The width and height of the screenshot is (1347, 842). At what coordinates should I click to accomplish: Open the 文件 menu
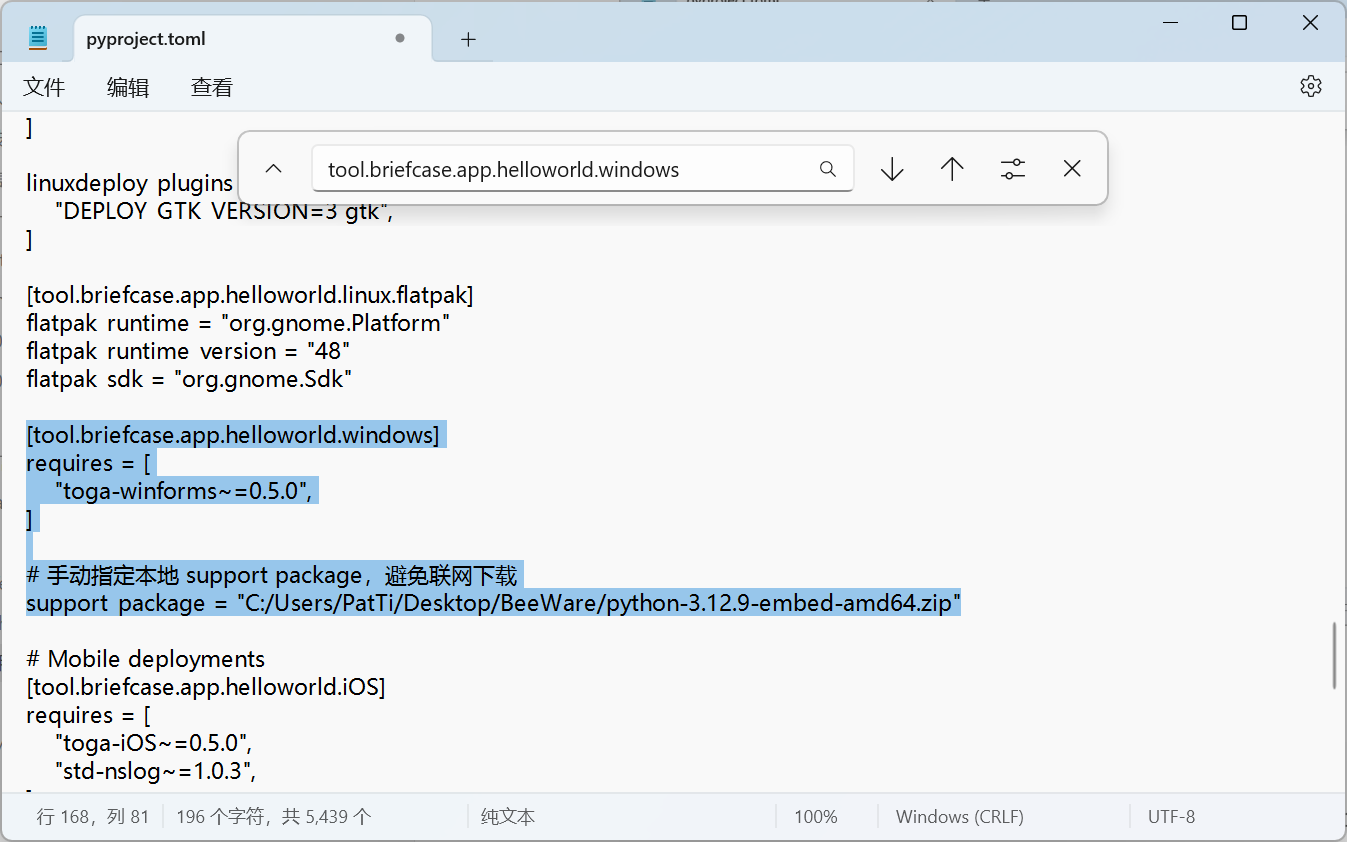[44, 87]
